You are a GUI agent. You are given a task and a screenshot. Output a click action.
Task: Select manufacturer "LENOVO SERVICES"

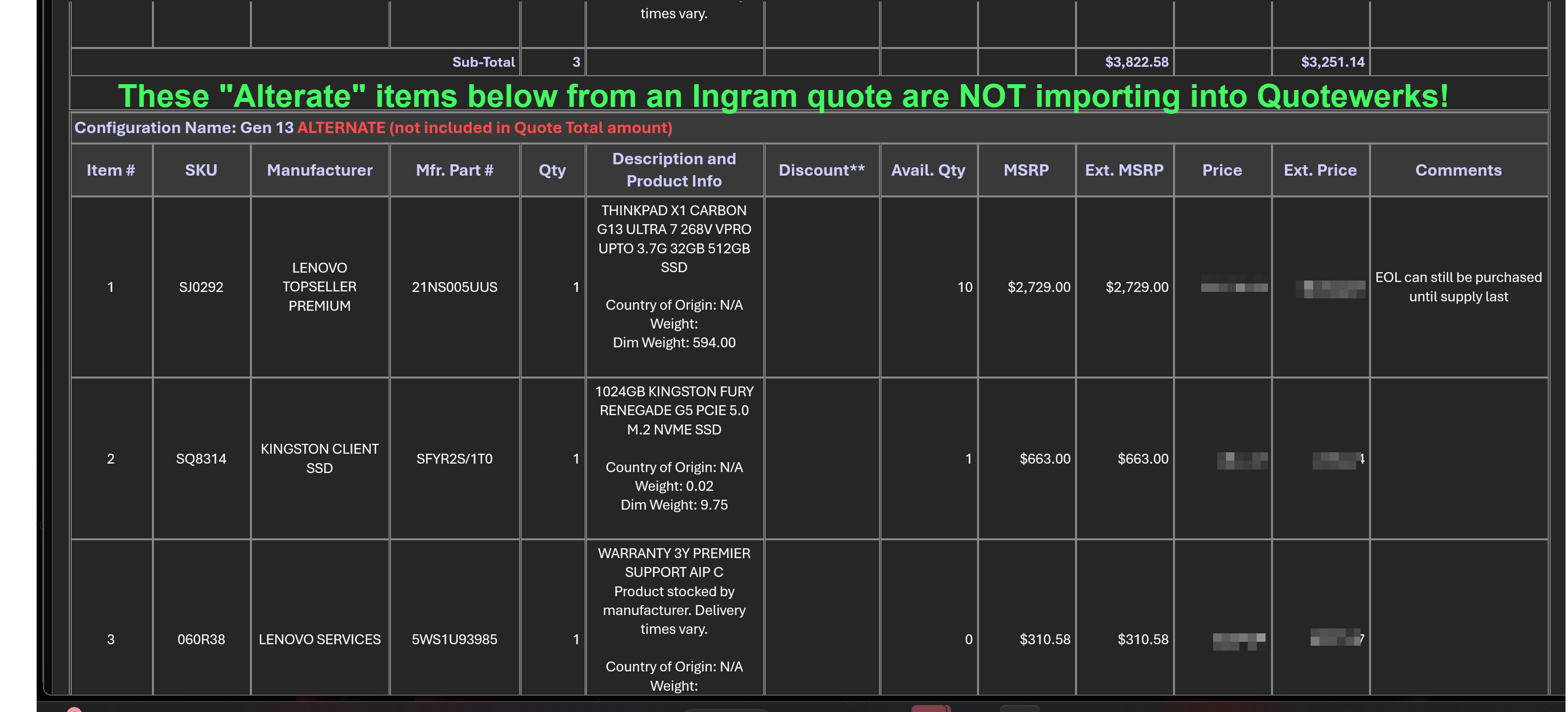click(320, 639)
